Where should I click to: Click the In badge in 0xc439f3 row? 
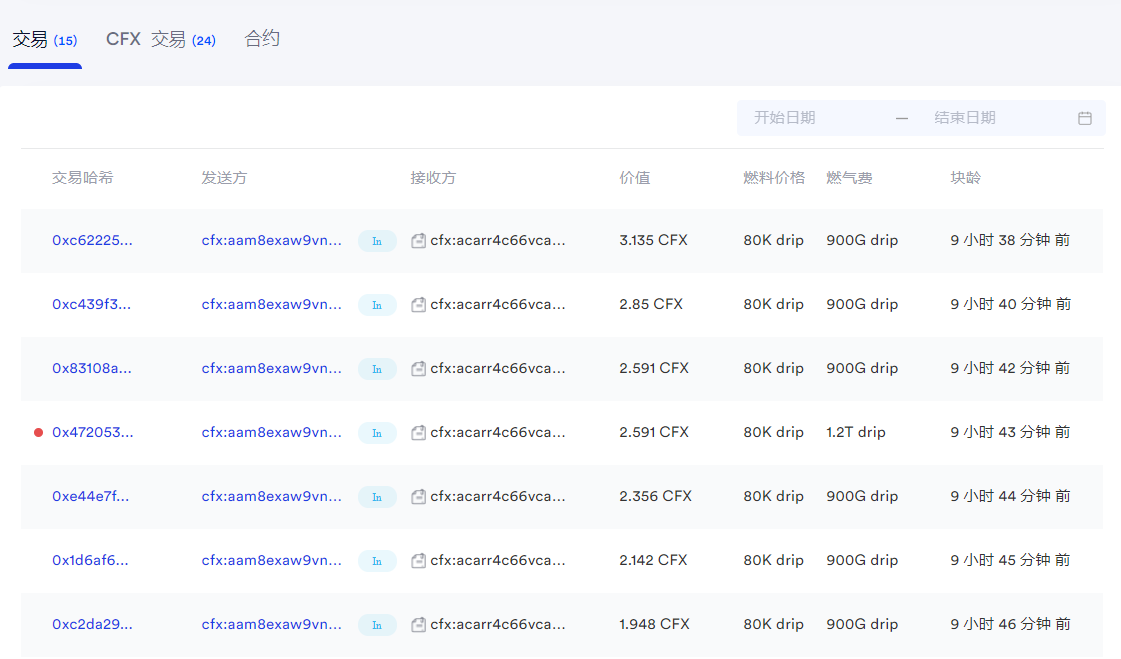pos(377,305)
